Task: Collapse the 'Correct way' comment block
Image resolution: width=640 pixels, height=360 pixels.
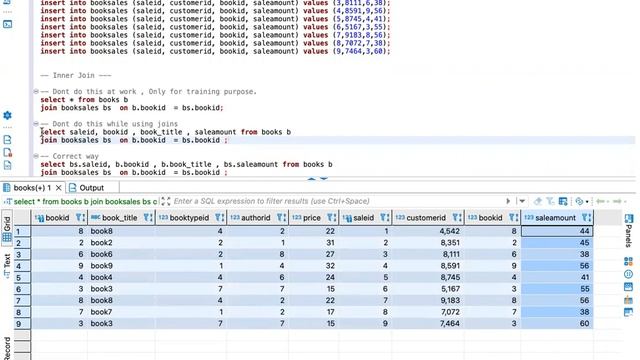Action: [36, 156]
